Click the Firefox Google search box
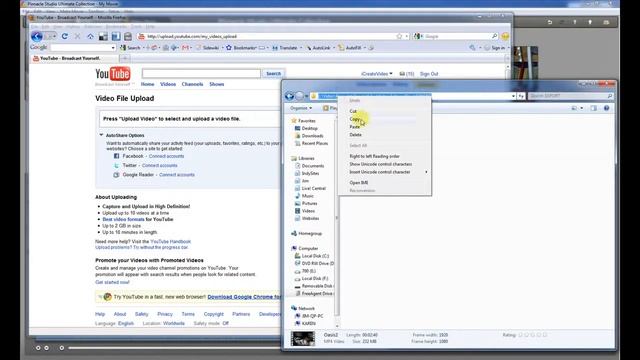This screenshot has width=640, height=360. click(x=457, y=36)
